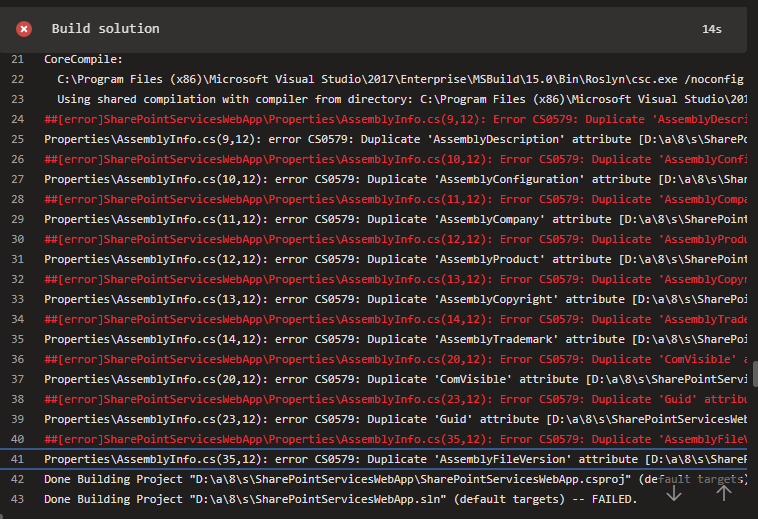The height and width of the screenshot is (520, 758).
Task: Select line 25 duplicate AssemblyDescription error
Action: coord(373,139)
